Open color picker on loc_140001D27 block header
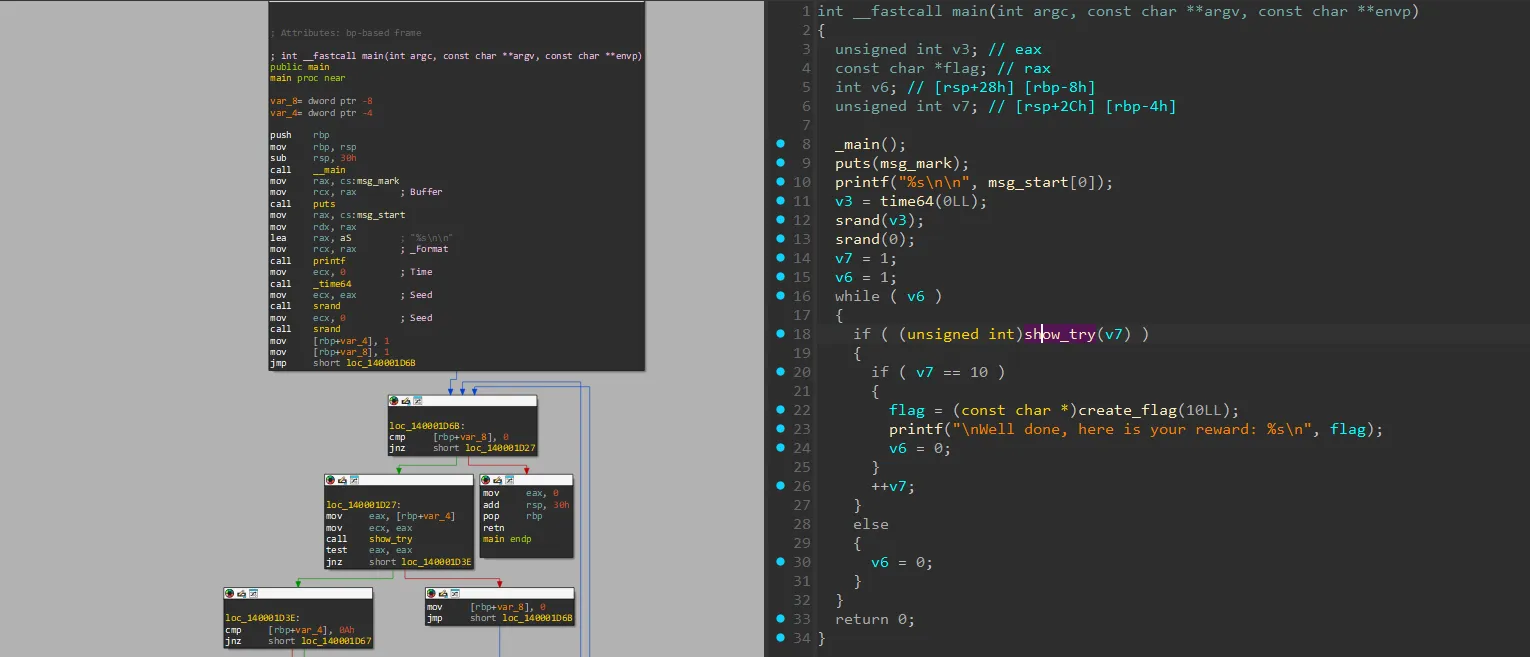 click(x=332, y=480)
